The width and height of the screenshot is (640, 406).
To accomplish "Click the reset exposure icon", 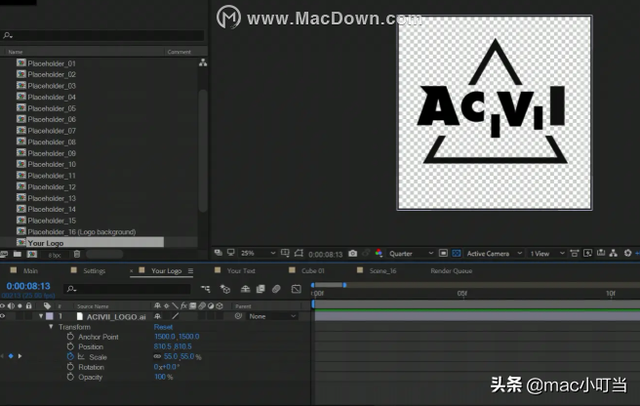I will point(628,253).
